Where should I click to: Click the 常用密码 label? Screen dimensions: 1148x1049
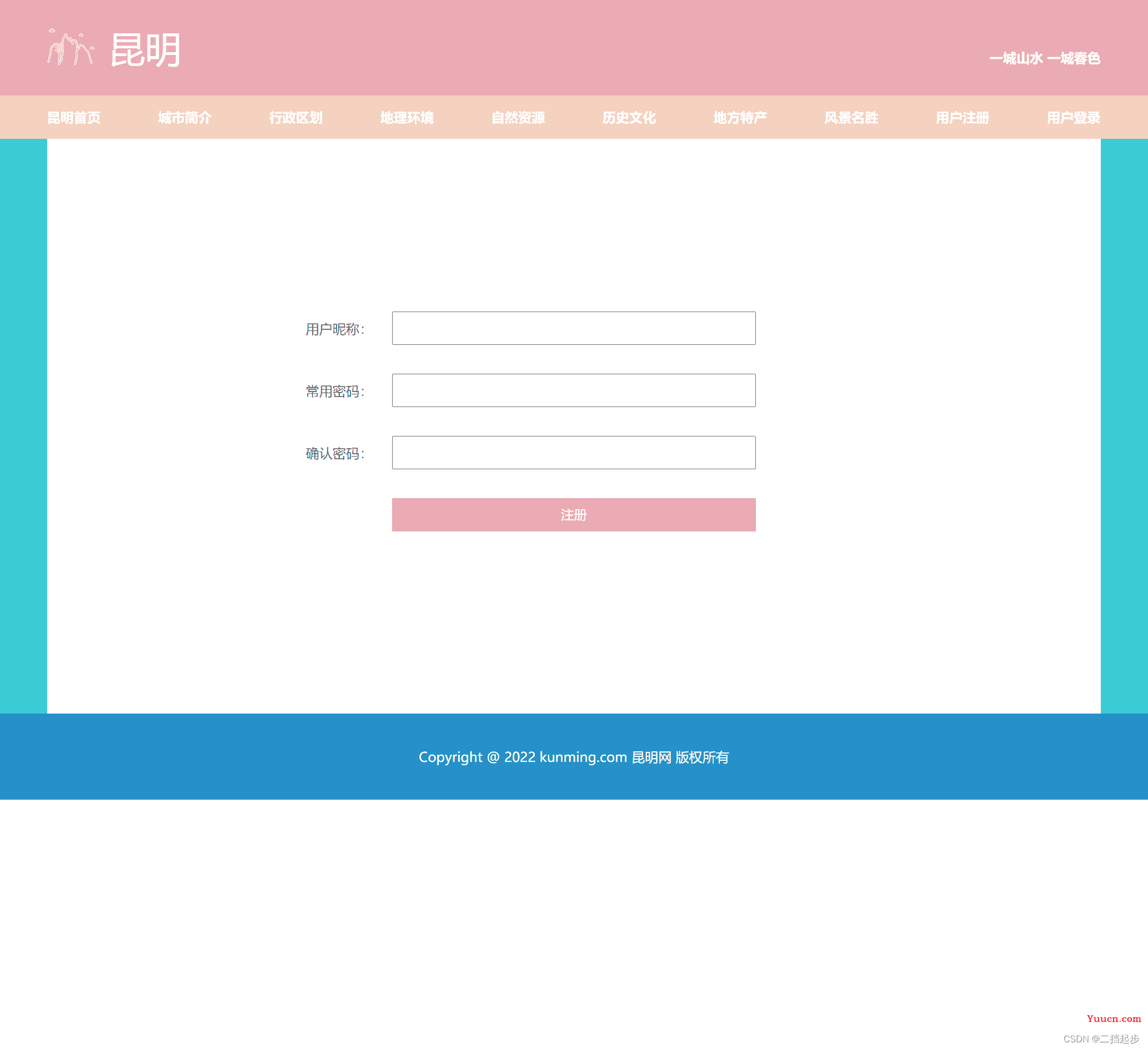point(335,392)
